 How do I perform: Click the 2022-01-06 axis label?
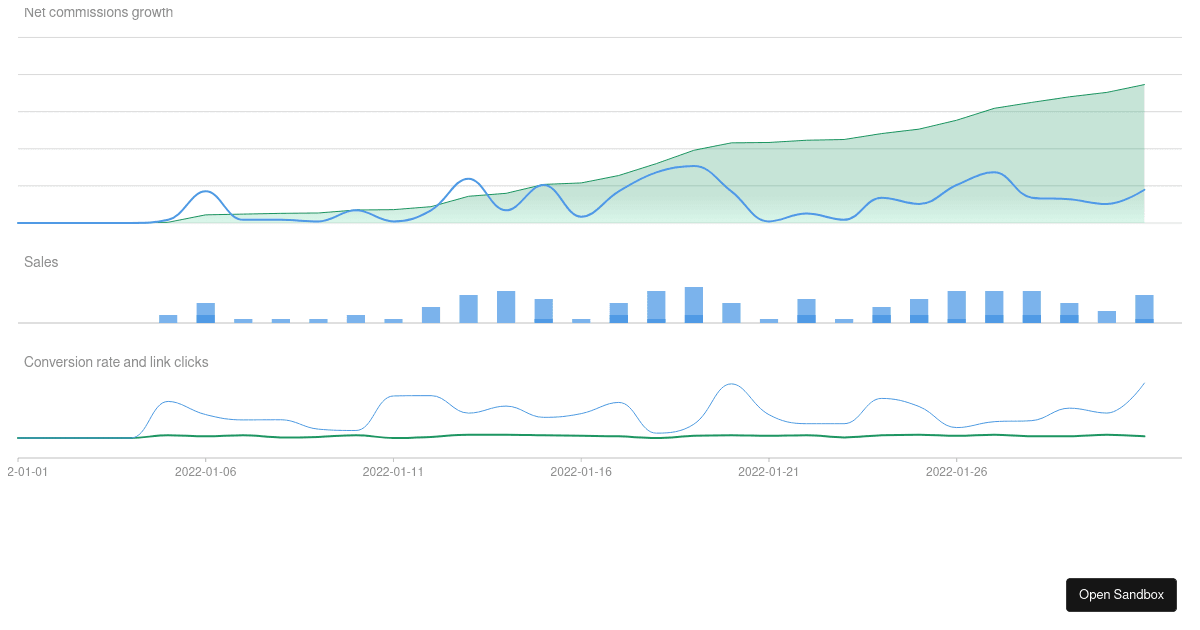(207, 471)
